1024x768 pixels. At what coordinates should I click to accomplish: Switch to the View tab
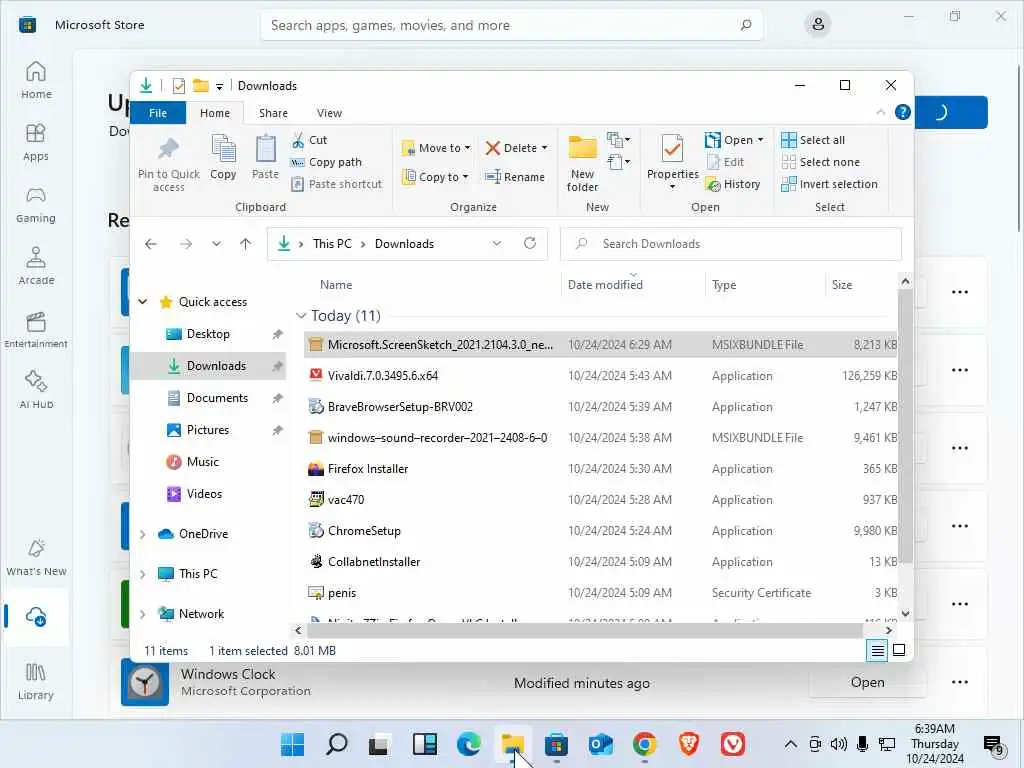[x=329, y=113]
